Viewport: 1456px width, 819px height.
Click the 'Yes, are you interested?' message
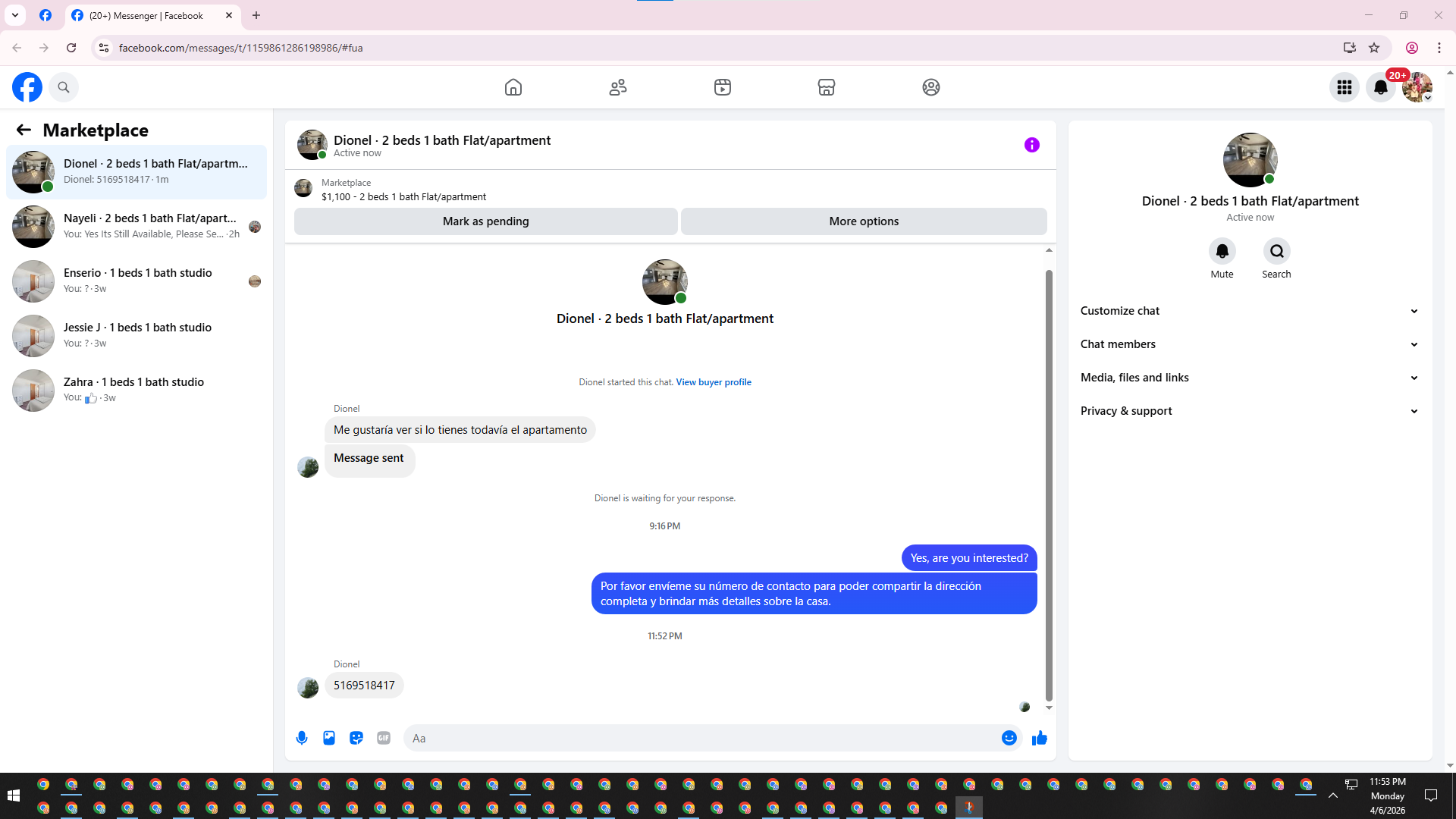click(x=969, y=558)
